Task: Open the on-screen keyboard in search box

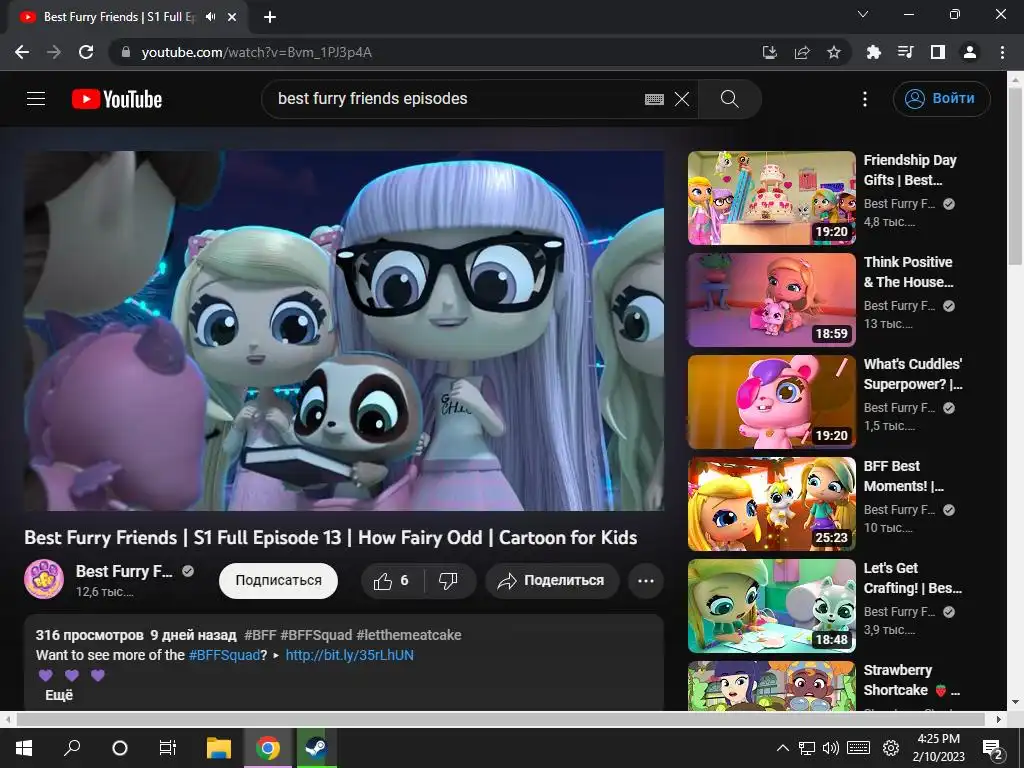Action: click(654, 99)
